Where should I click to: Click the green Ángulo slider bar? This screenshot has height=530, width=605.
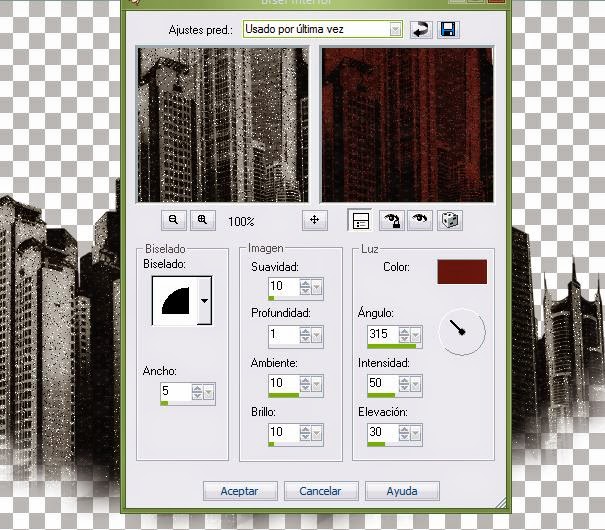coord(392,346)
